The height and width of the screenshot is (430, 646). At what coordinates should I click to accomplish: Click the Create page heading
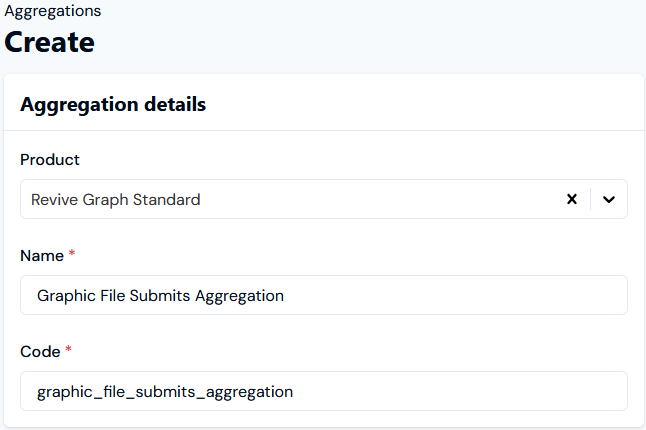click(x=50, y=42)
